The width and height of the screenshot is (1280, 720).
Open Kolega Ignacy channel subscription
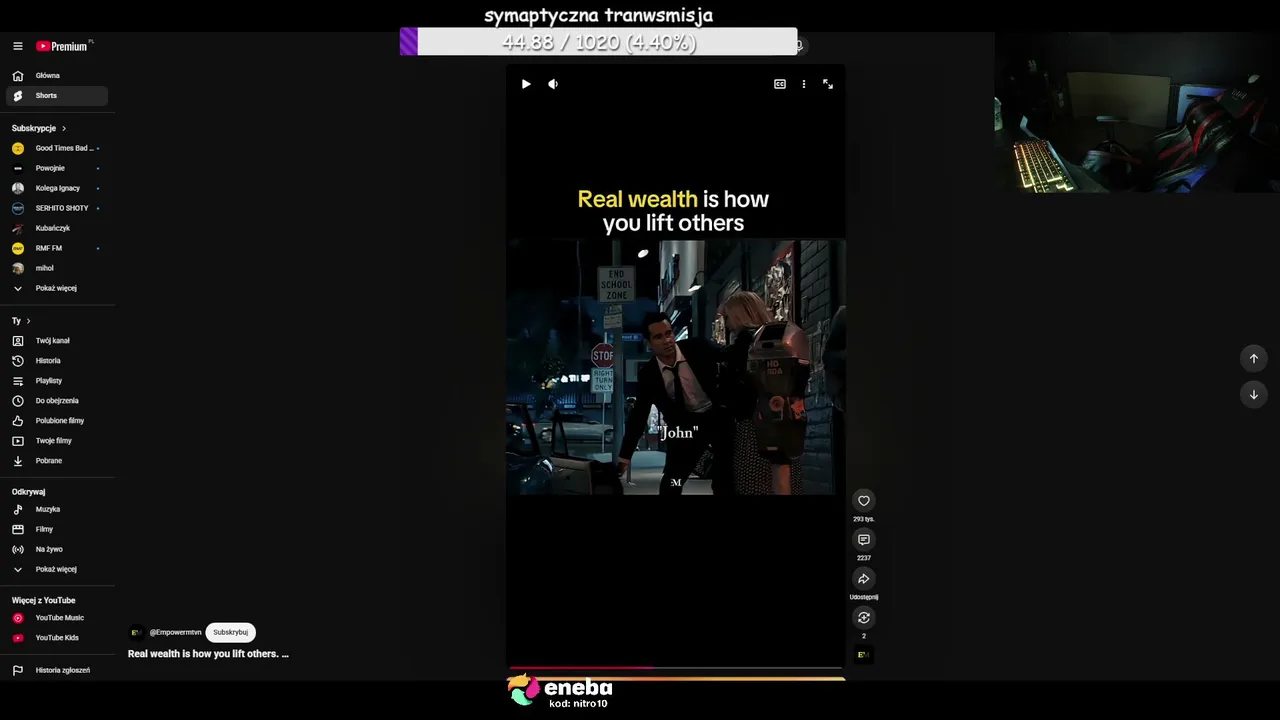[x=57, y=188]
